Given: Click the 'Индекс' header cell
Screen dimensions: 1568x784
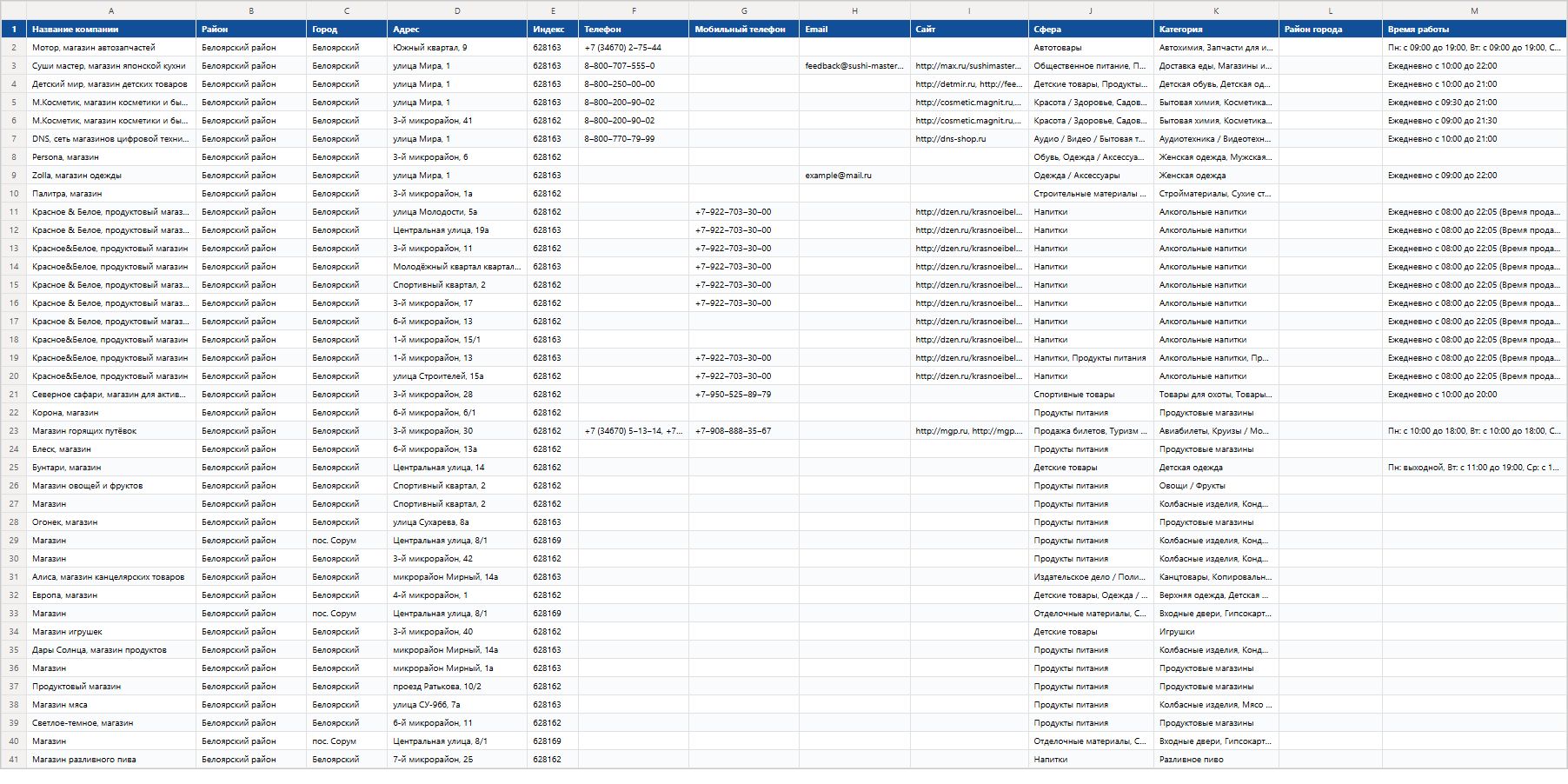Looking at the screenshot, I should coord(553,30).
